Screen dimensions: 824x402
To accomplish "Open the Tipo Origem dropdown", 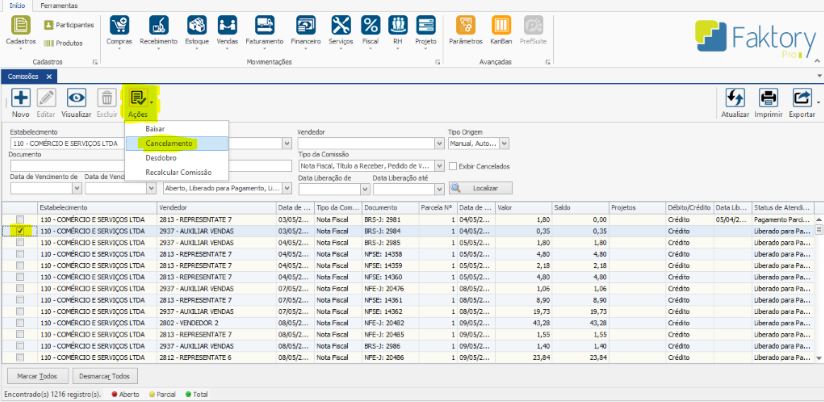I will (503, 143).
